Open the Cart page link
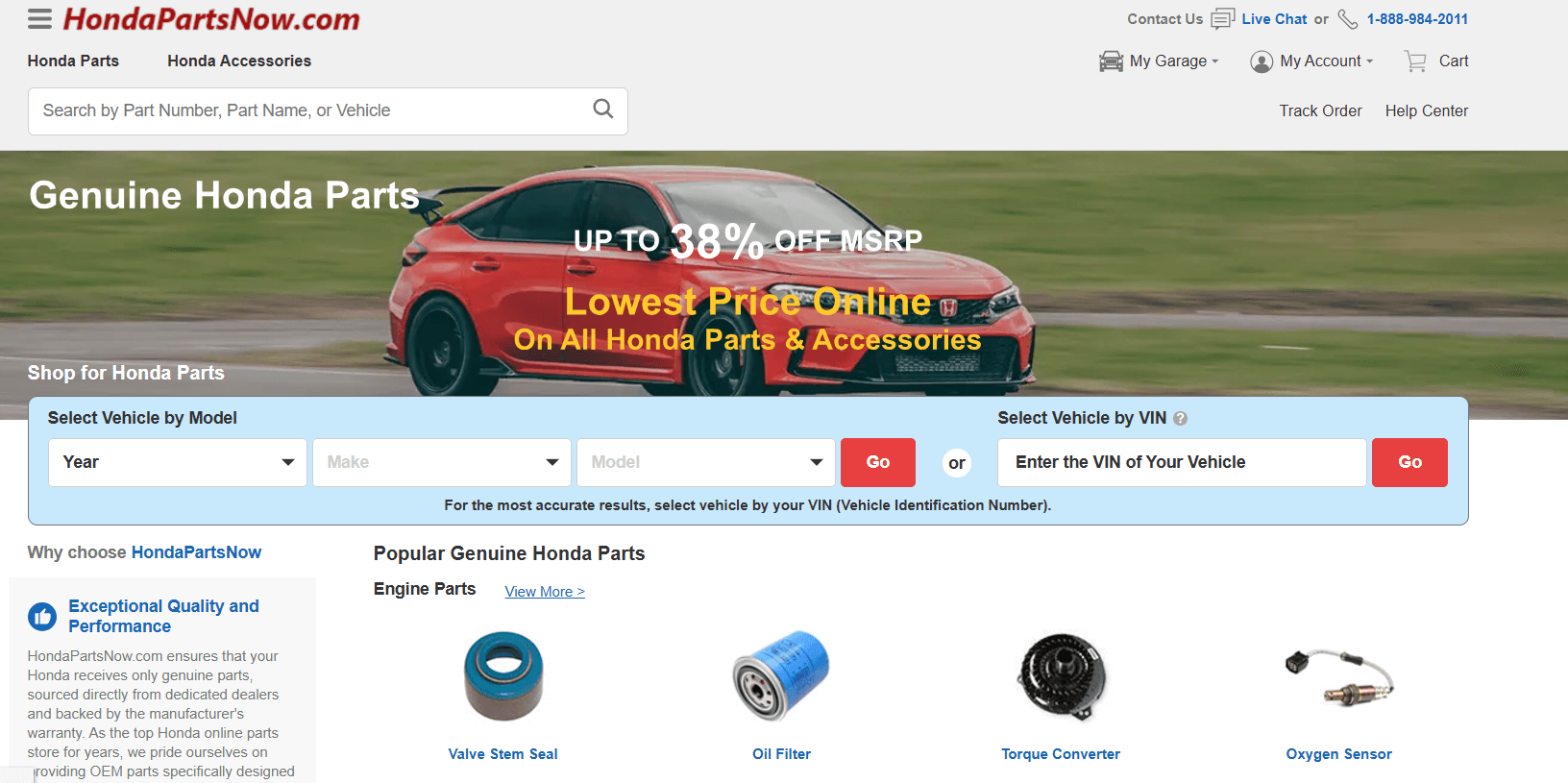The width and height of the screenshot is (1568, 783). tap(1454, 61)
